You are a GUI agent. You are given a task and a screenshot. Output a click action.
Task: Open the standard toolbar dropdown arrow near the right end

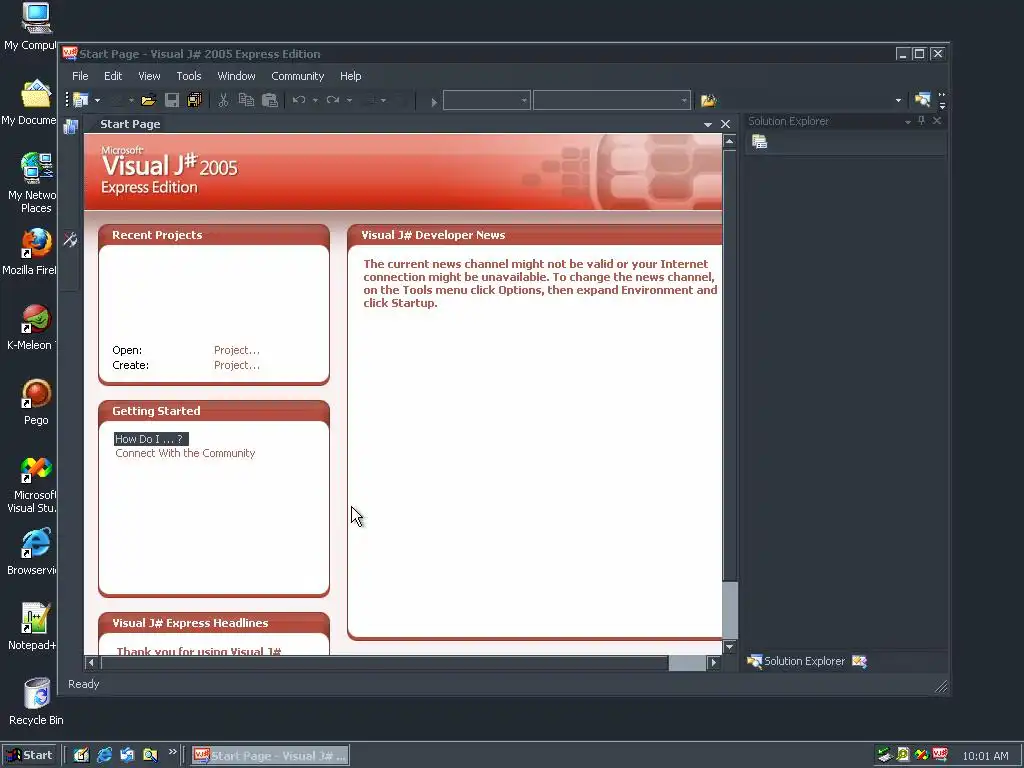click(899, 101)
